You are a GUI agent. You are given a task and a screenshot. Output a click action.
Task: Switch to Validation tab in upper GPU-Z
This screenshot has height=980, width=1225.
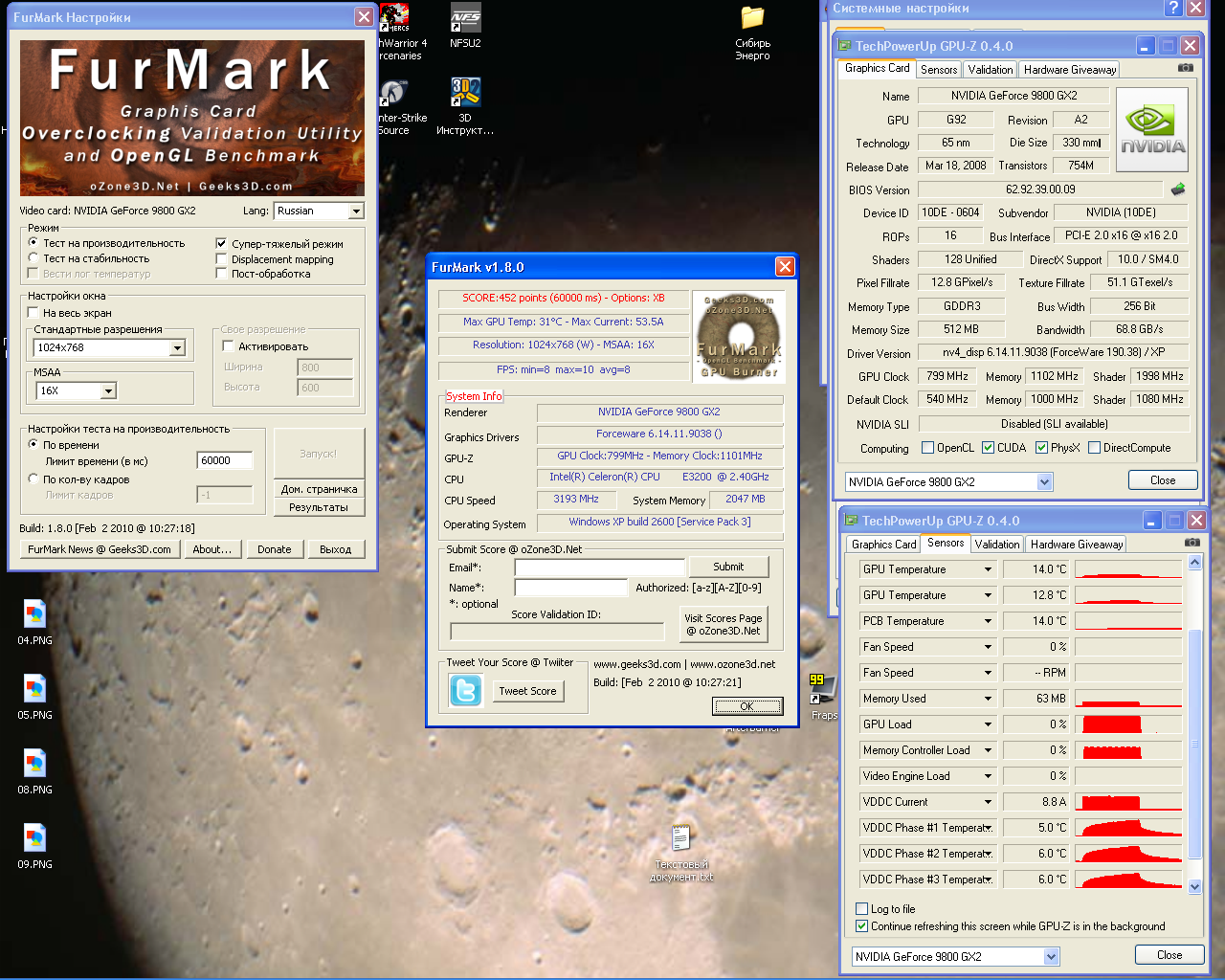coord(990,70)
